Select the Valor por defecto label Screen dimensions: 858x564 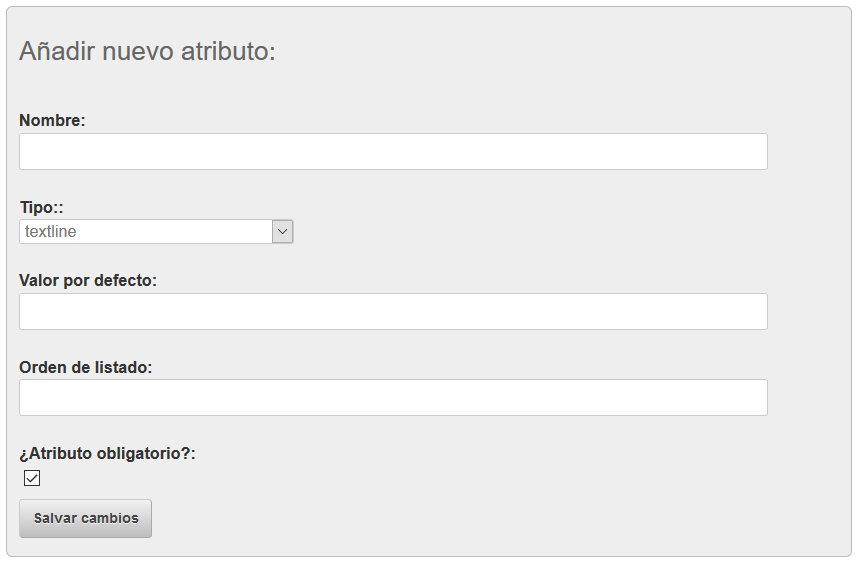tap(88, 280)
